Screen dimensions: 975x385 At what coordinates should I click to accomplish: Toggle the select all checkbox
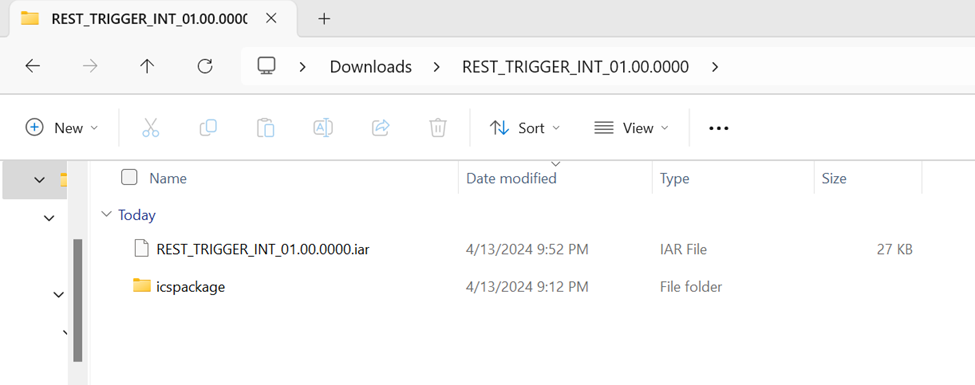[x=129, y=178]
